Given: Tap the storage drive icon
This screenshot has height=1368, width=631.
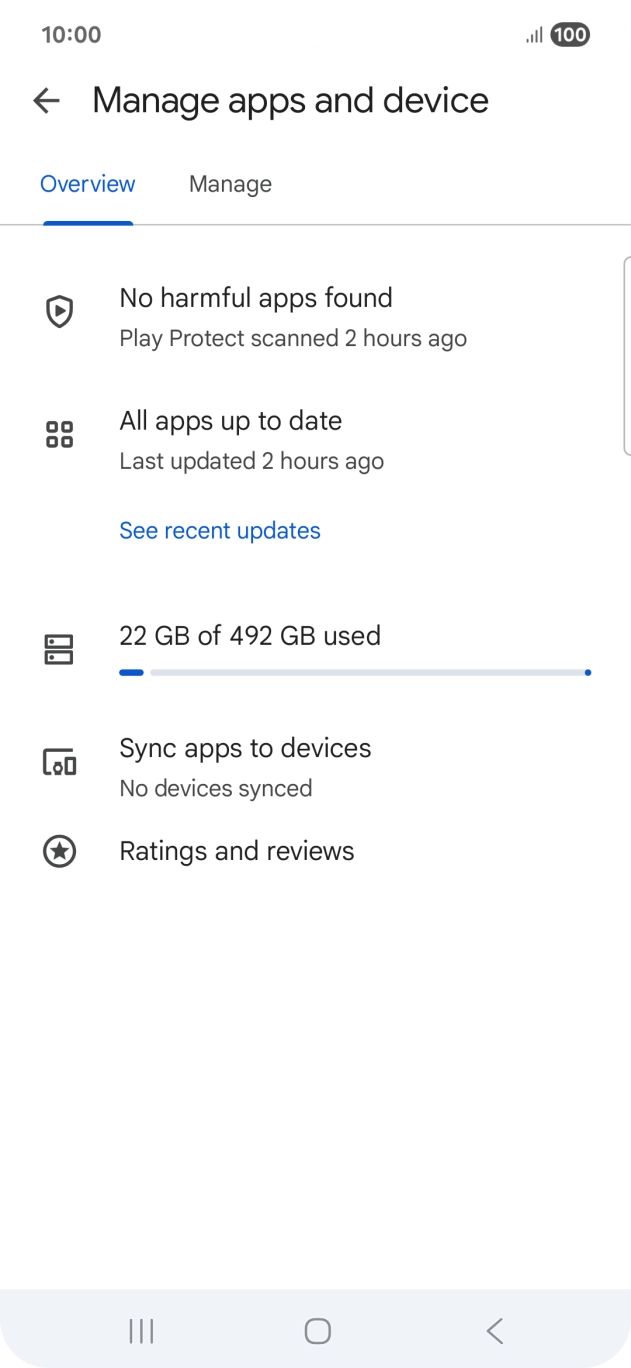Looking at the screenshot, I should click(x=60, y=650).
